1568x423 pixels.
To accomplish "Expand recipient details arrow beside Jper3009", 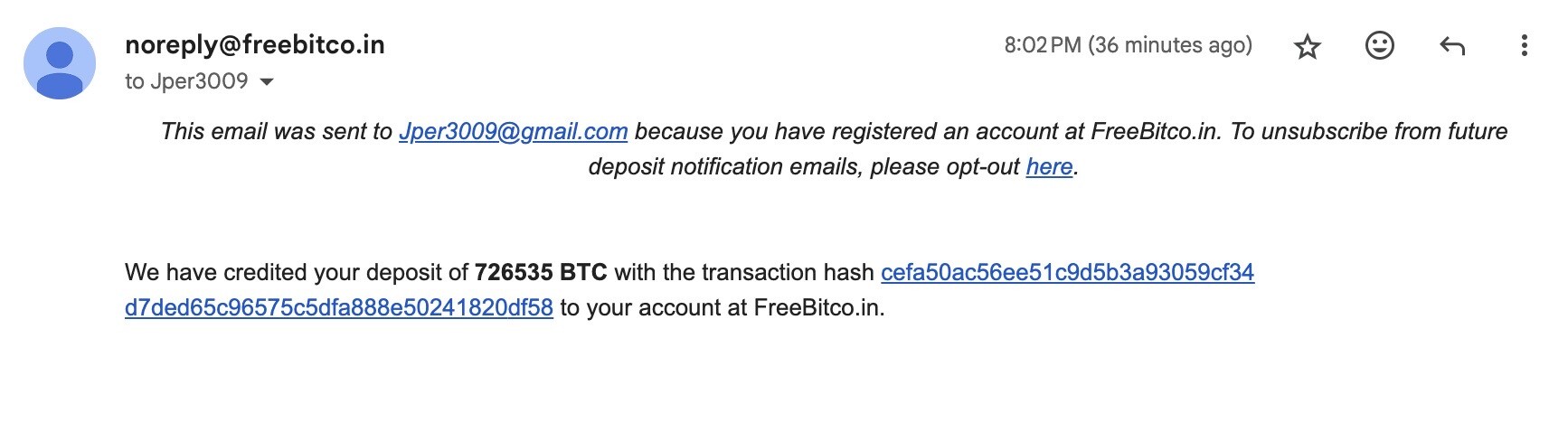I will (267, 82).
